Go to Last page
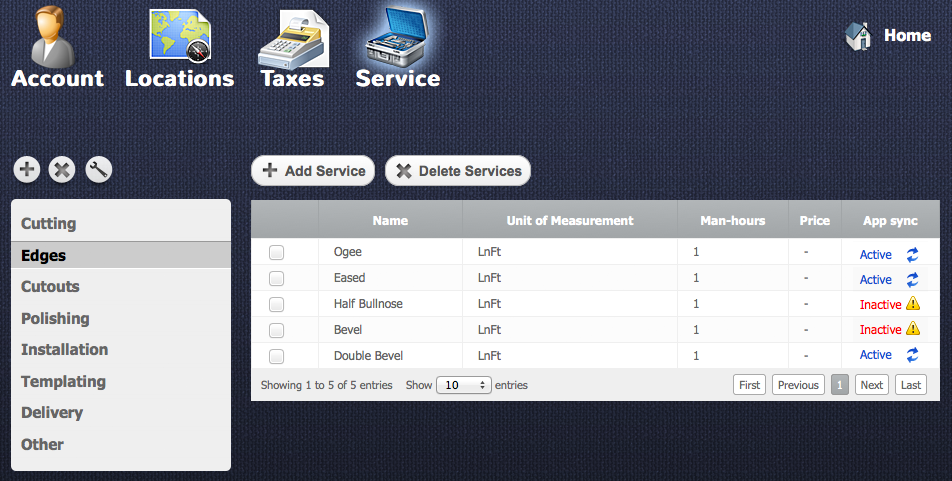The width and height of the screenshot is (952, 481). [911, 385]
